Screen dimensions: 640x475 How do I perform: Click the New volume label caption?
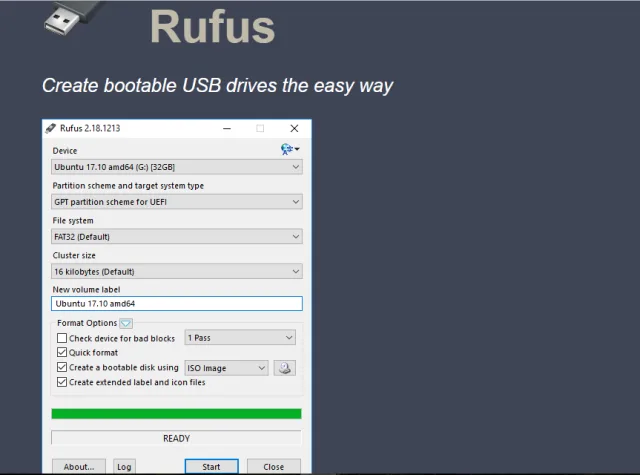click(86, 290)
